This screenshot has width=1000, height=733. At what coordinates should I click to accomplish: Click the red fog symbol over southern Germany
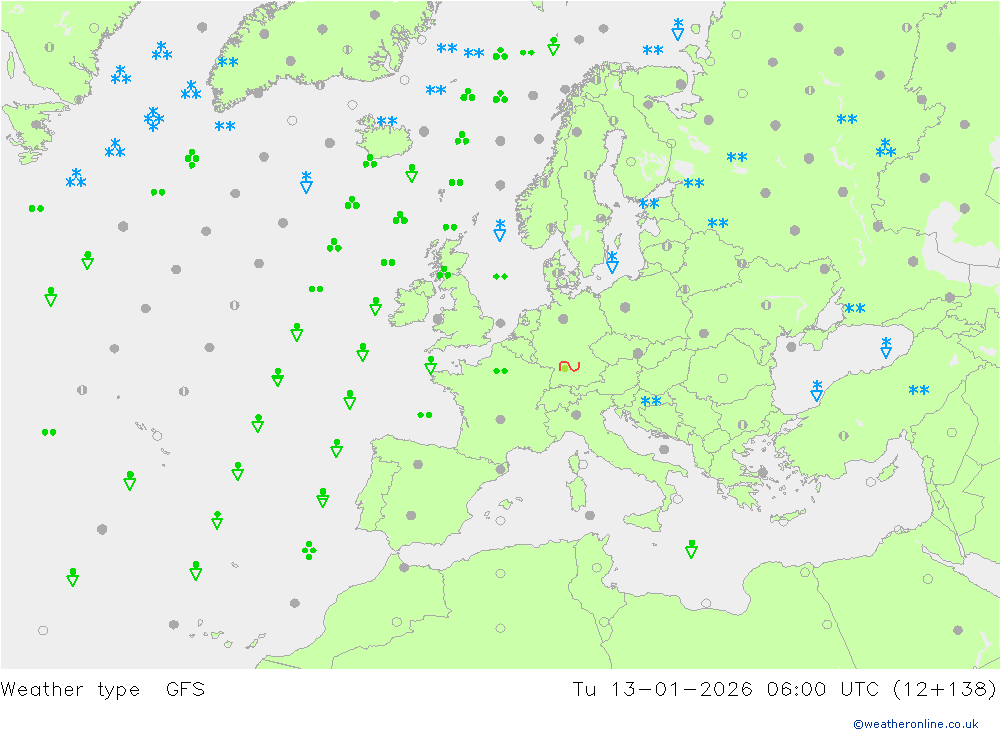tap(569, 366)
